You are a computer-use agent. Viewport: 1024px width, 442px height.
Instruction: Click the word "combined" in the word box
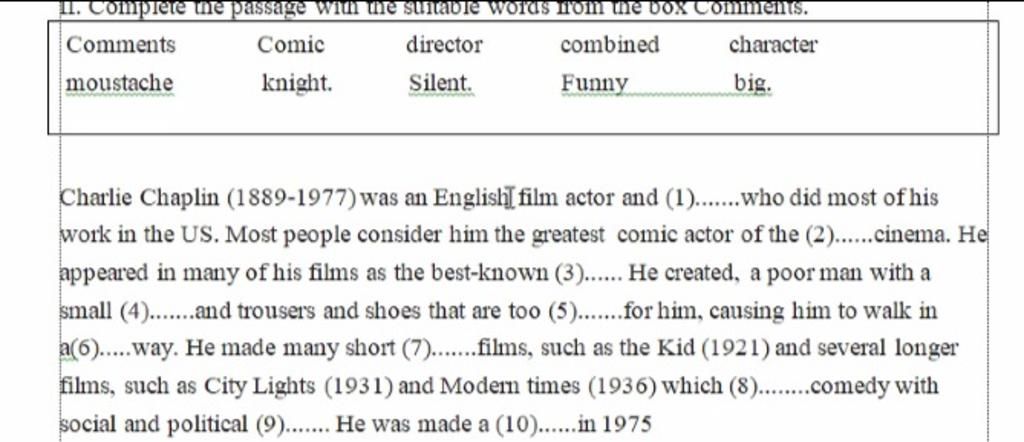point(610,45)
